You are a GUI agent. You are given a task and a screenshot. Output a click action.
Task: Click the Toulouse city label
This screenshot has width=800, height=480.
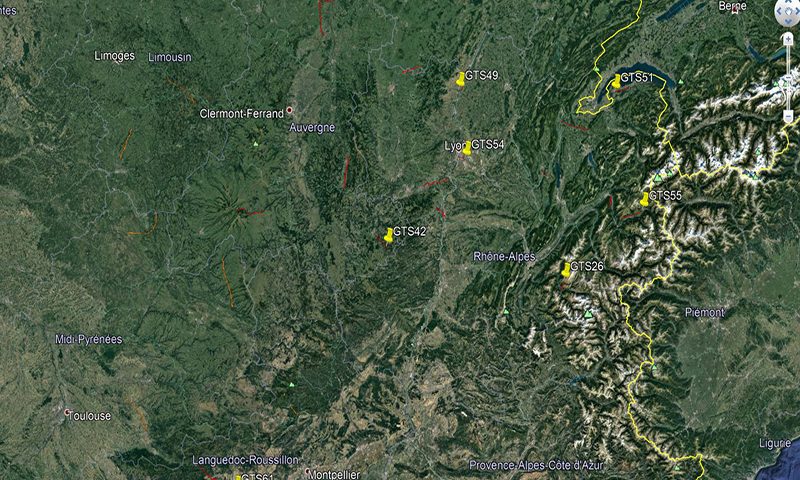(90, 416)
